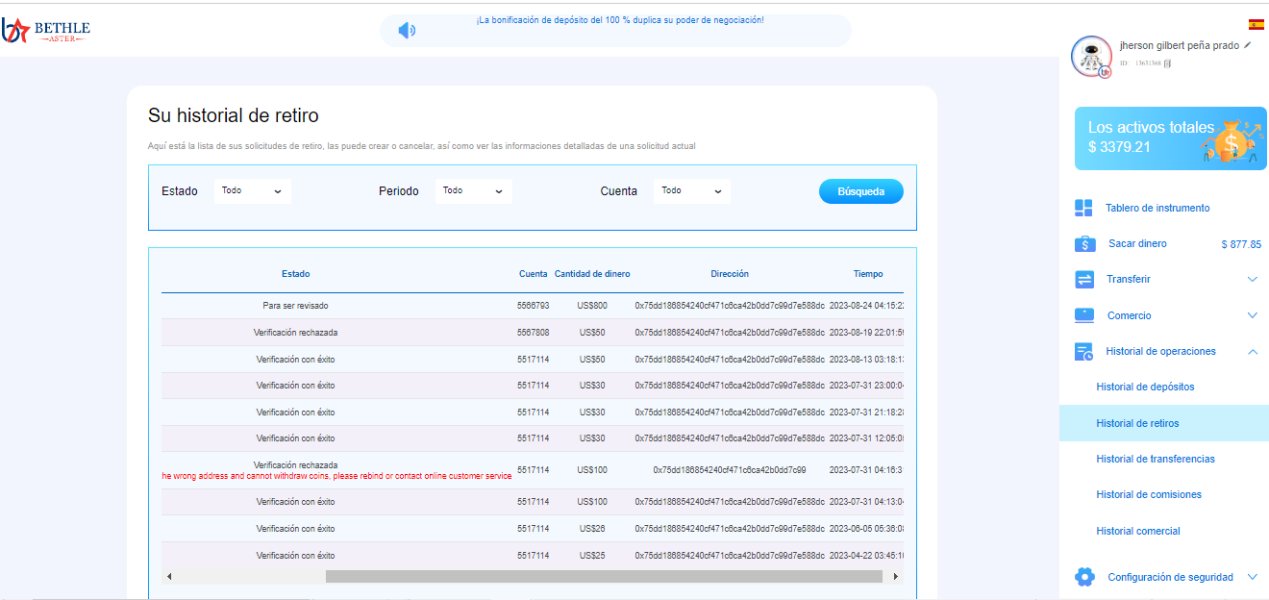Expand the Comercio menu chevron
This screenshot has width=1269, height=600.
coord(1252,316)
